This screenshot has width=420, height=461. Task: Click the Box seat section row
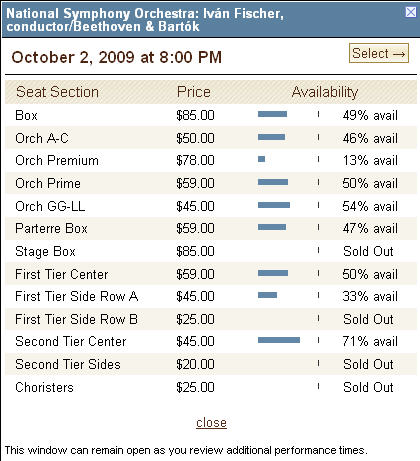point(211,115)
